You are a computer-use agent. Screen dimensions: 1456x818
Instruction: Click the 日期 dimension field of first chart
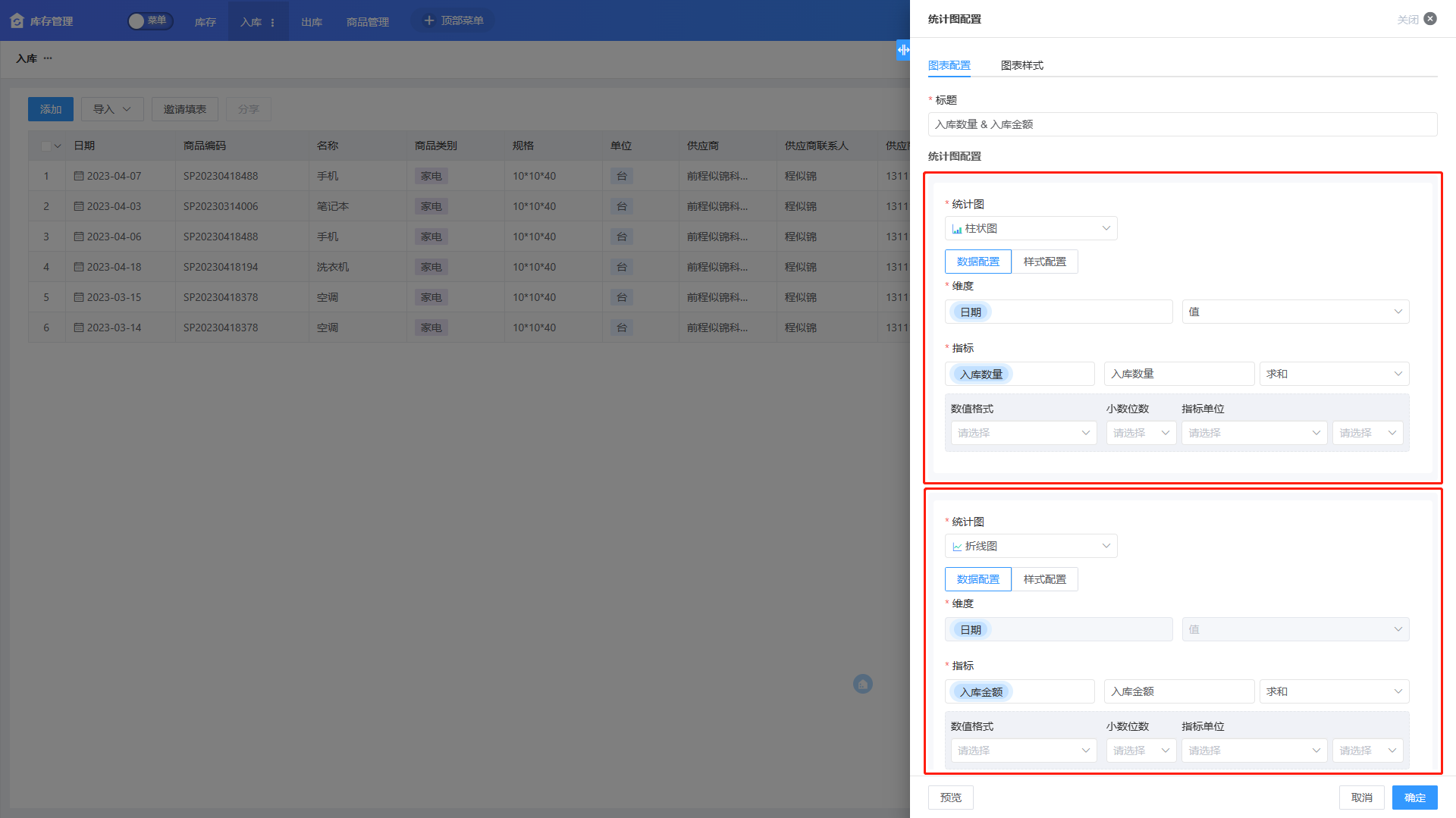tap(1059, 312)
